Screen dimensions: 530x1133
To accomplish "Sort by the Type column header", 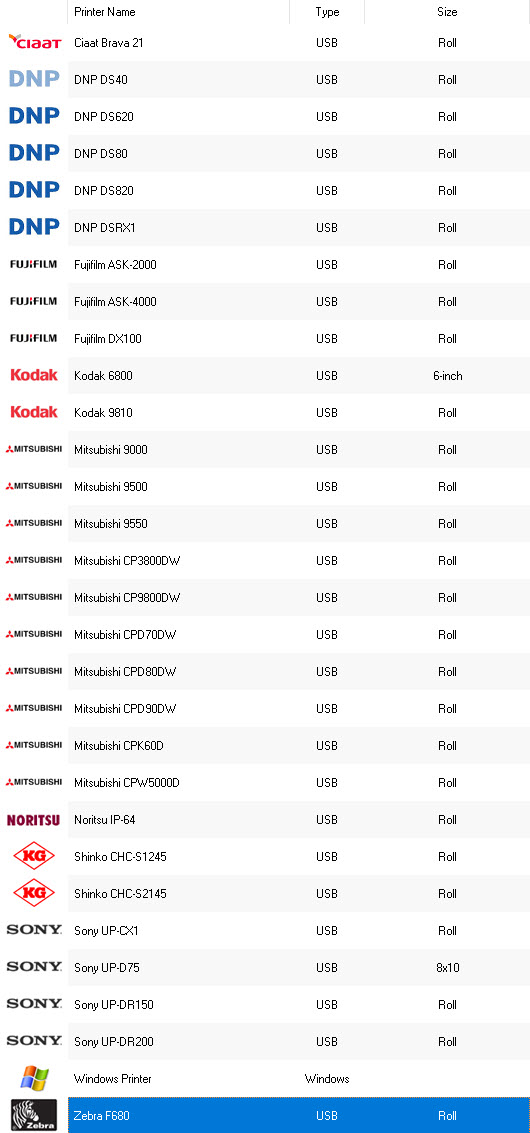I will 327,12.
